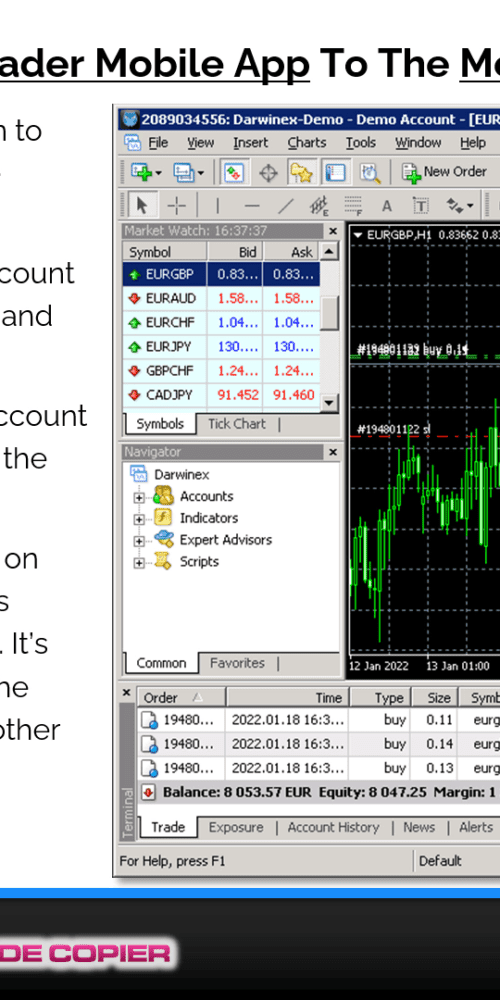
Task: Select the Crosshair tool
Action: click(x=176, y=205)
